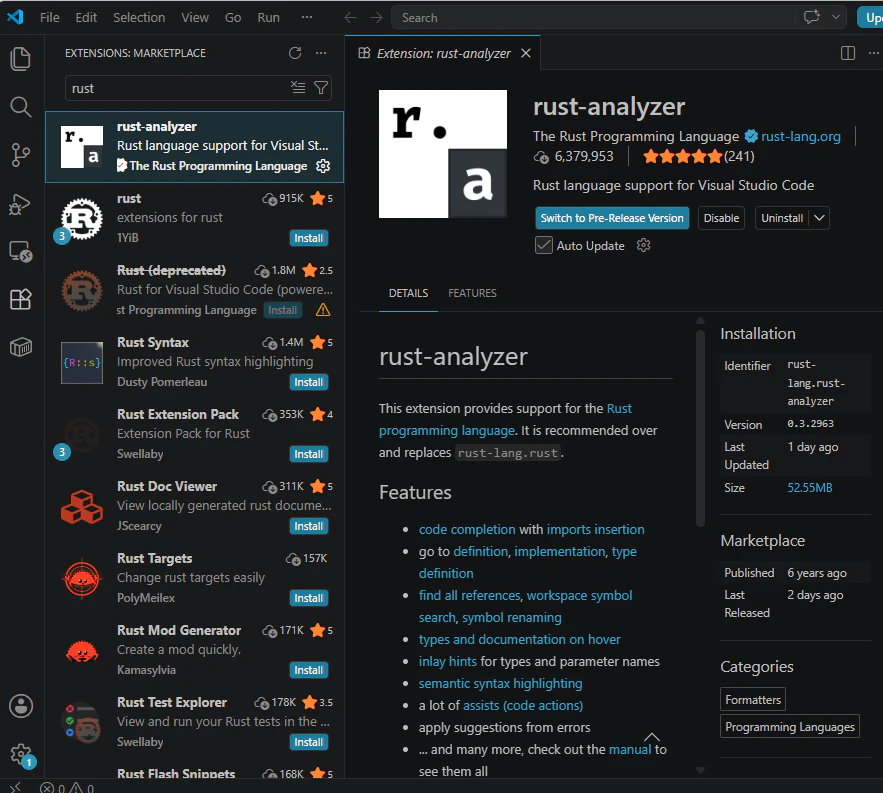The height and width of the screenshot is (793, 883).
Task: Go forward in navigation history
Action: coord(376,17)
